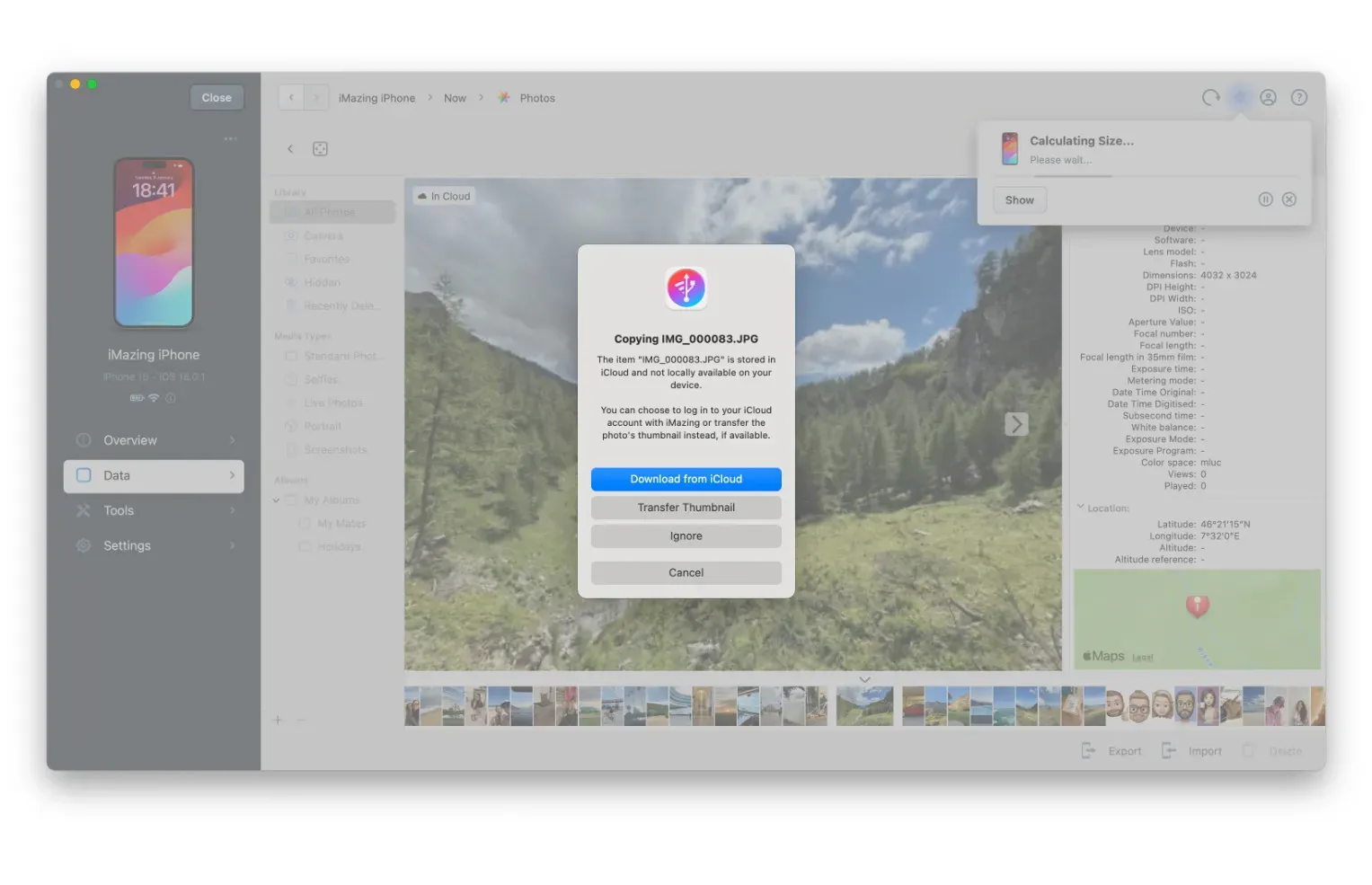Pause the Calculating Size operation

(x=1265, y=199)
